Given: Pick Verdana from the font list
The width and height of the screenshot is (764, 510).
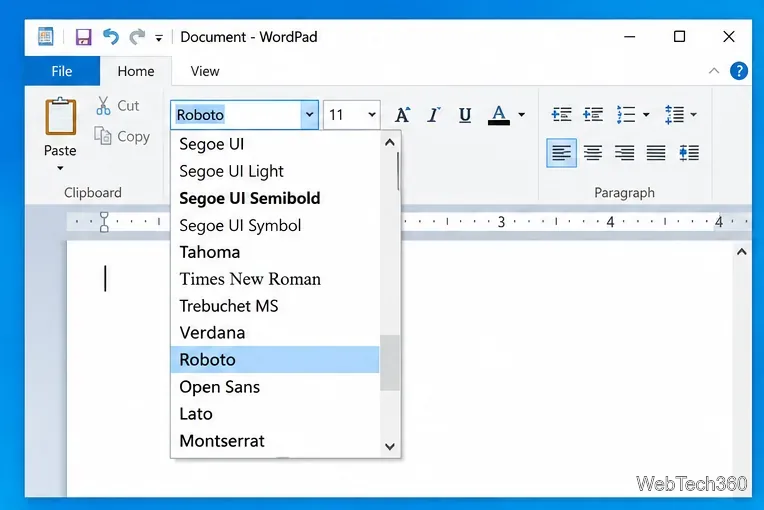Looking at the screenshot, I should pos(275,332).
